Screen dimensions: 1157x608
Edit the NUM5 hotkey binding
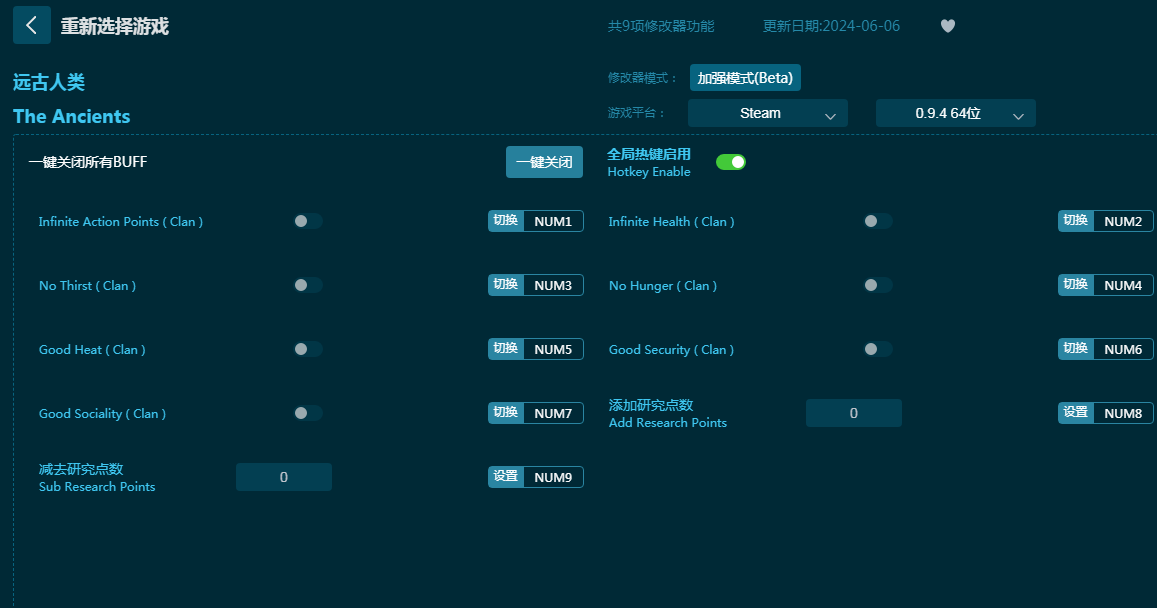(553, 350)
